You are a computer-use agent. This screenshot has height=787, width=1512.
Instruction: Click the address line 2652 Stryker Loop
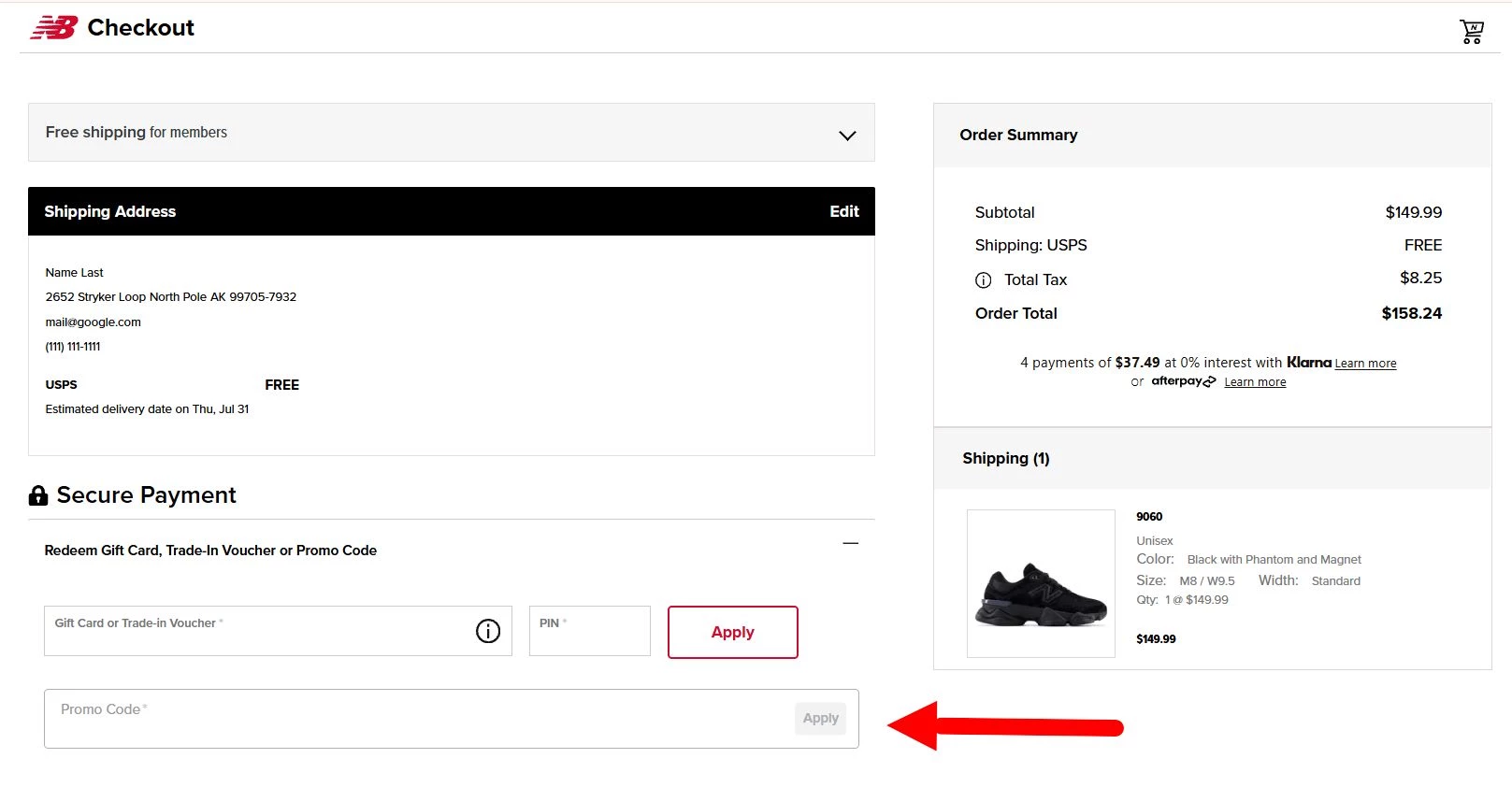171,297
